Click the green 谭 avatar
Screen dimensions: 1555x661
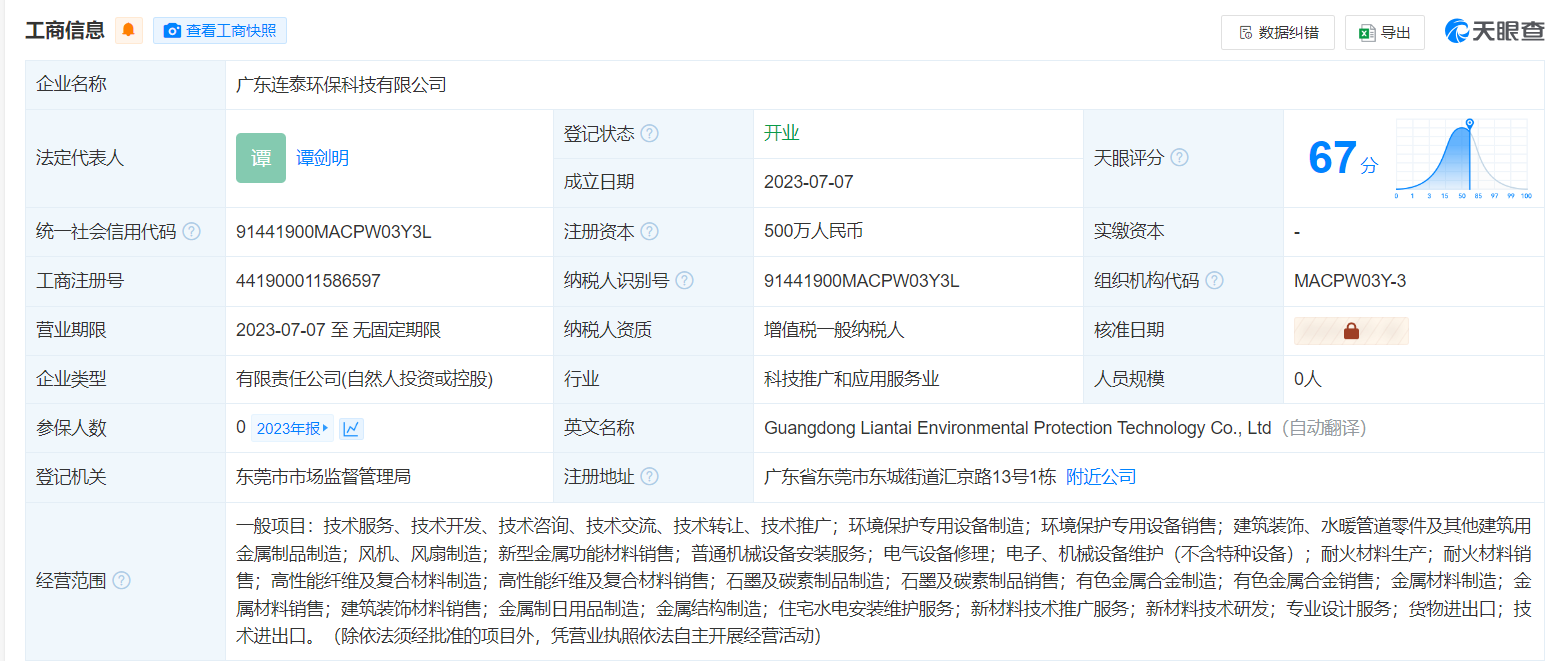[x=261, y=158]
